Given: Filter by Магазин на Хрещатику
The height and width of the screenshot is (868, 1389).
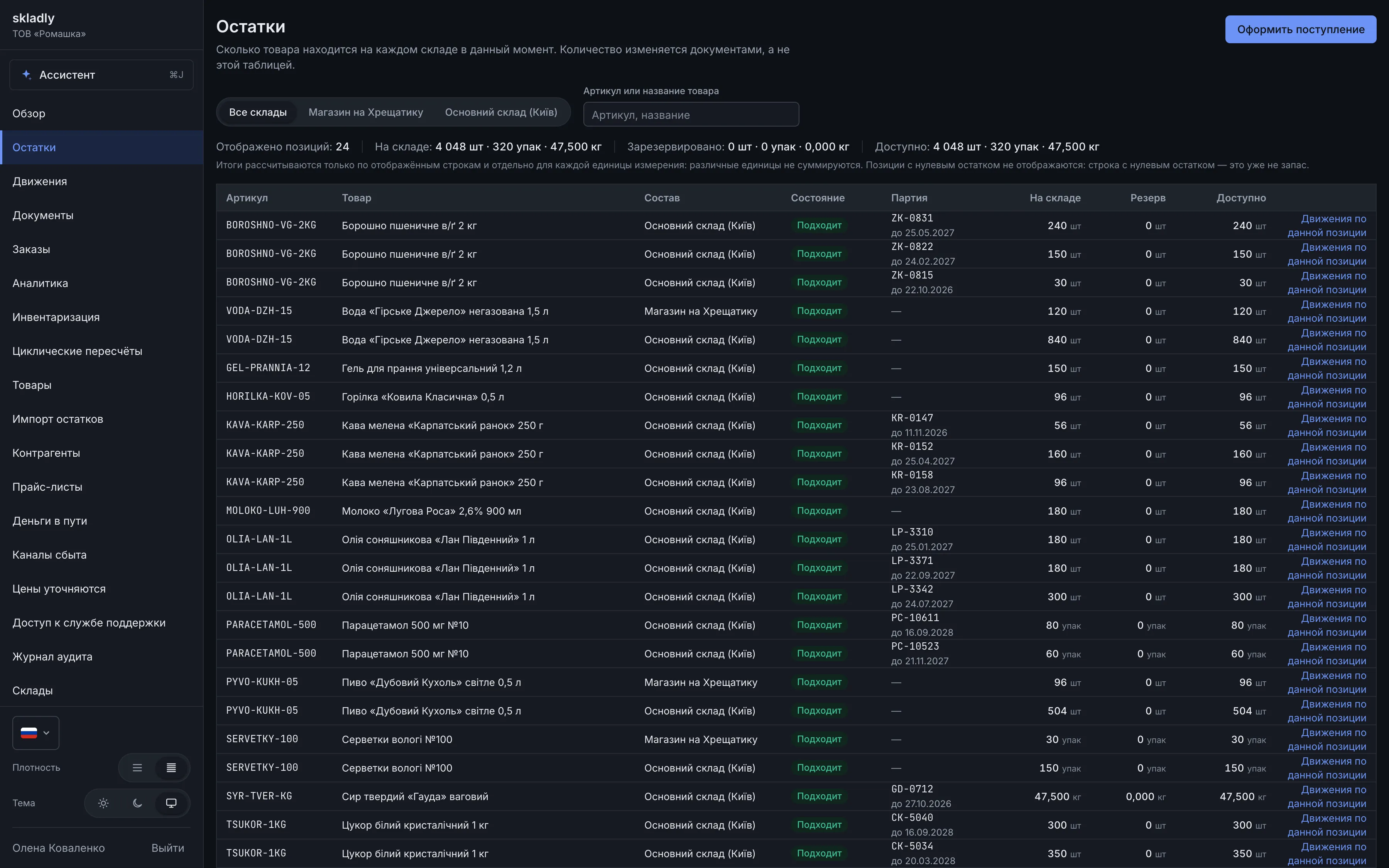Looking at the screenshot, I should click(x=366, y=112).
